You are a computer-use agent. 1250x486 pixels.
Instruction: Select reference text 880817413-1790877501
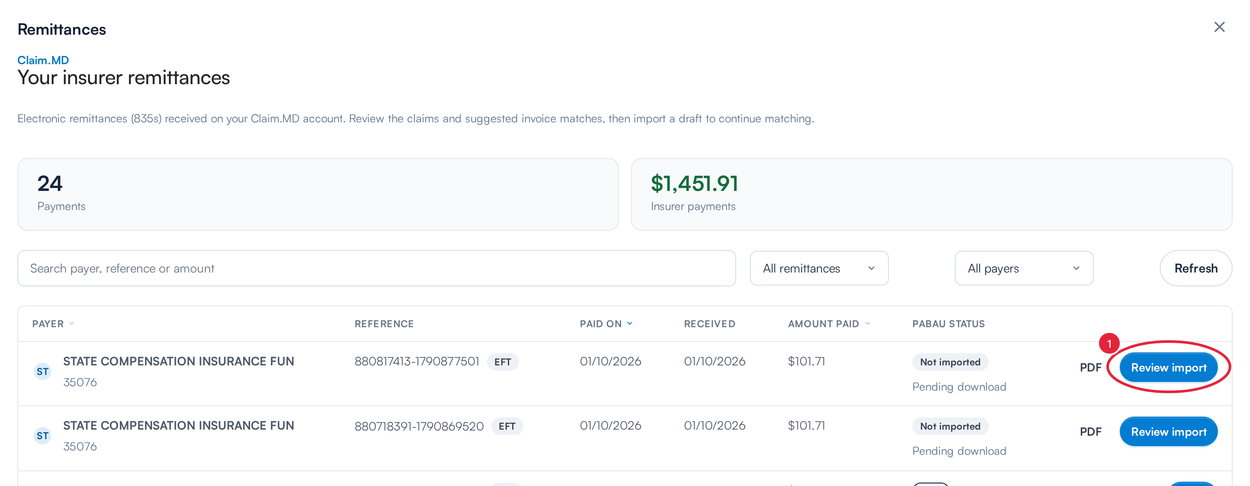417,361
